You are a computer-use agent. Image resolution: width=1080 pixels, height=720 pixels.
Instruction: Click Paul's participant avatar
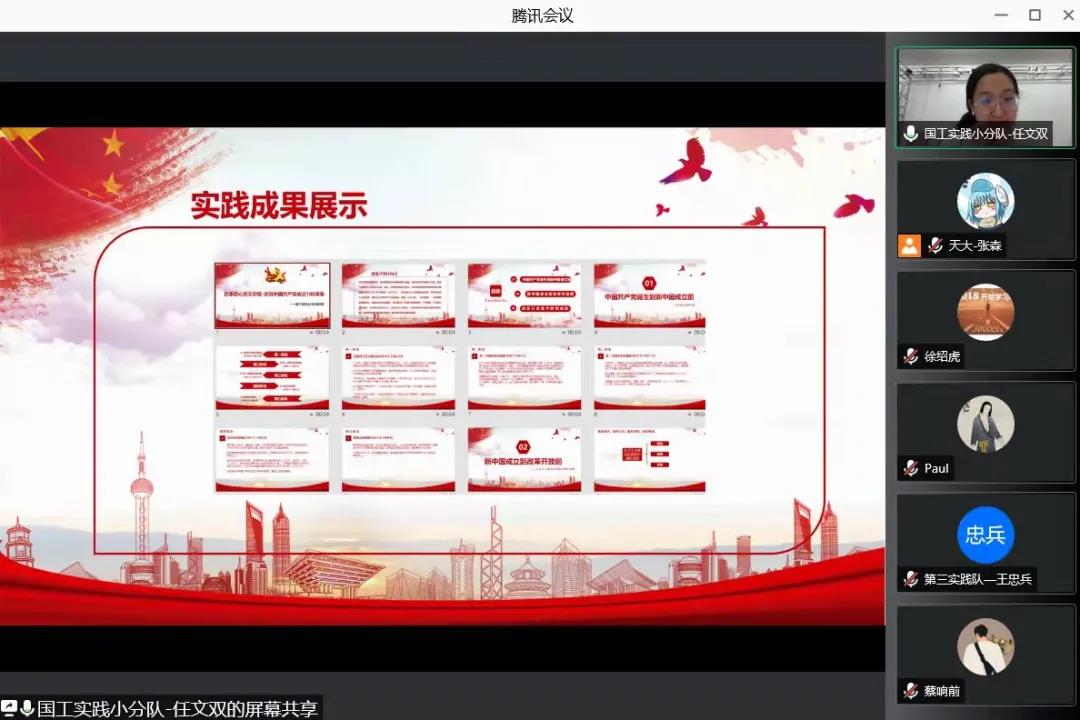[x=985, y=423]
